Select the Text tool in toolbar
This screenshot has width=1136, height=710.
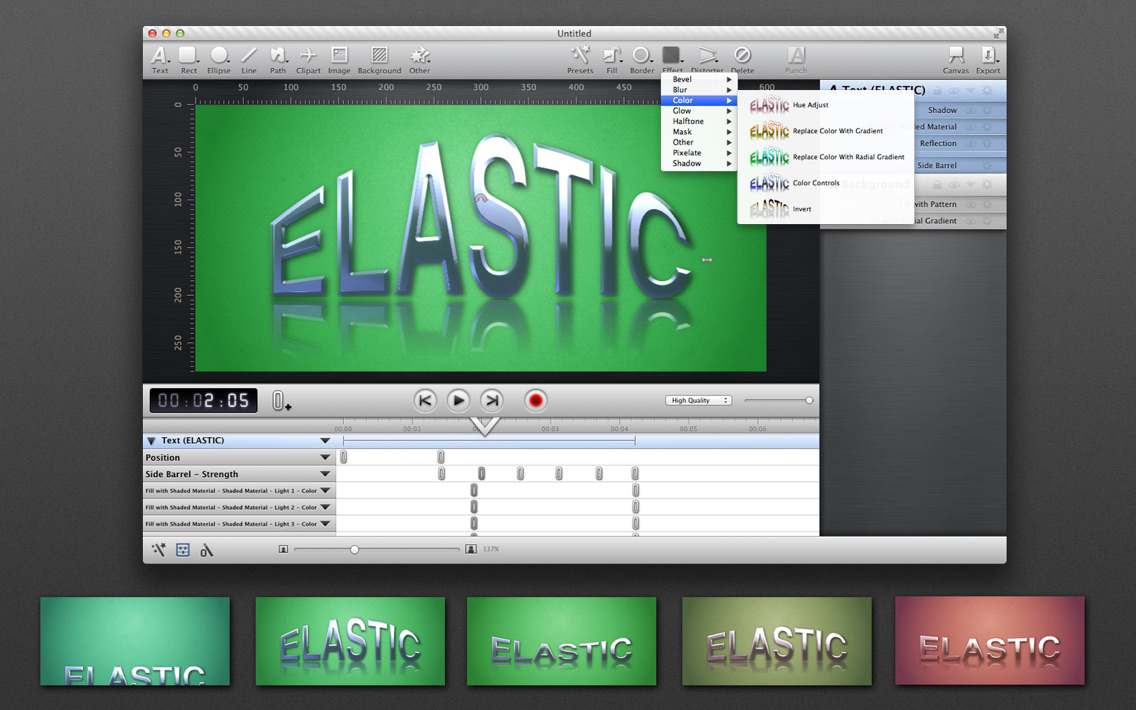pyautogui.click(x=159, y=59)
